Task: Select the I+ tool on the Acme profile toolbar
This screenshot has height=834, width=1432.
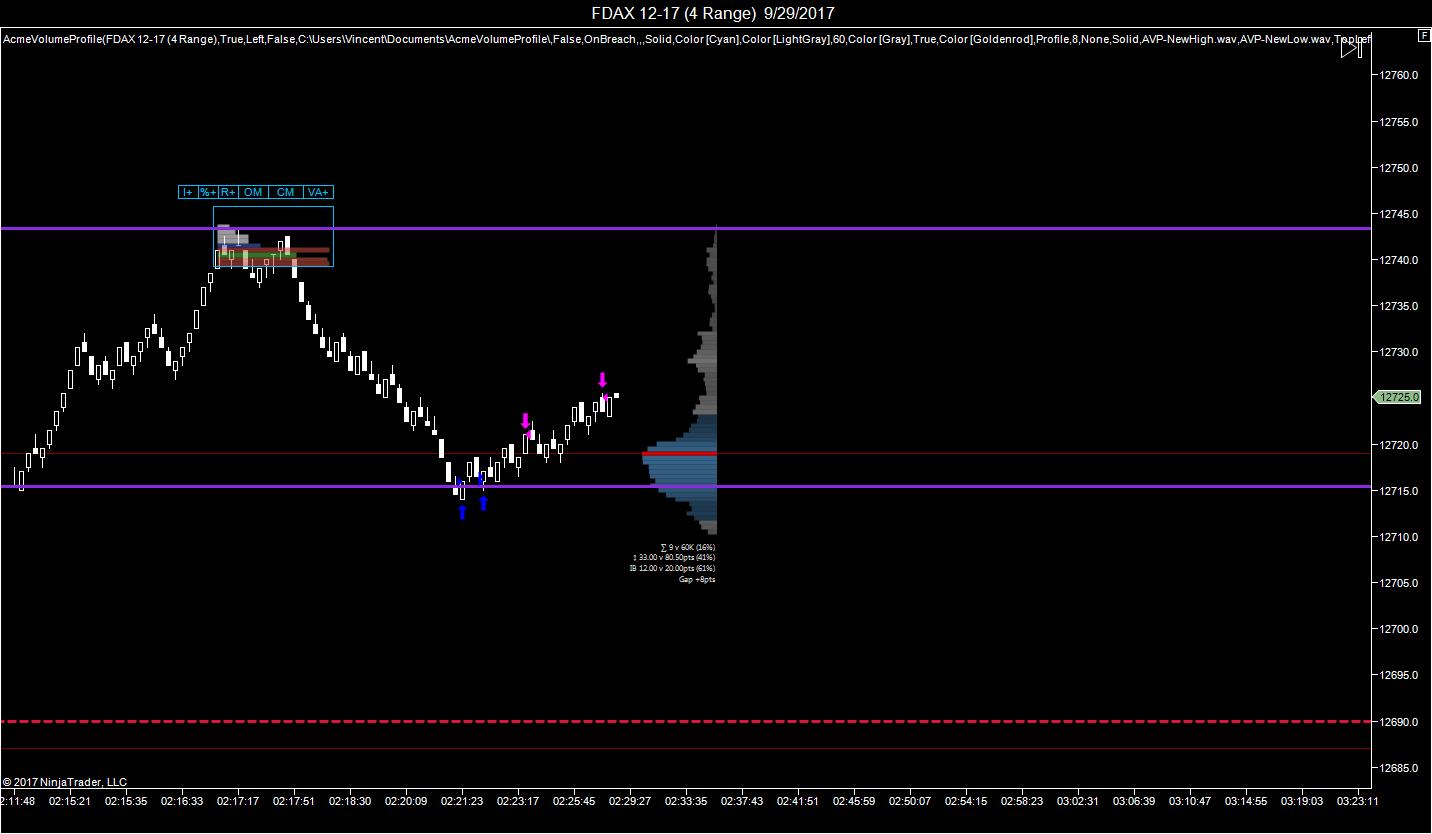Action: pos(186,192)
